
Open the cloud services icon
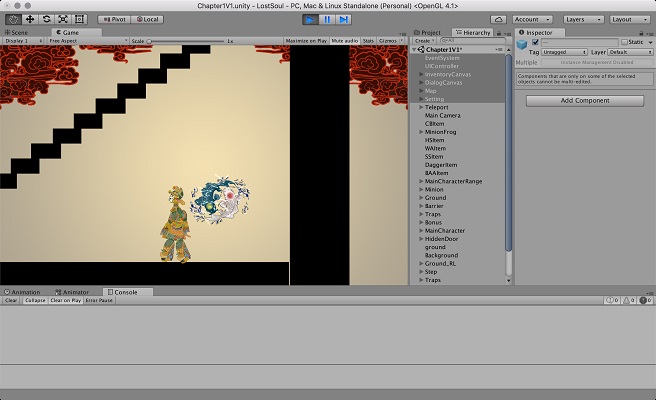coord(498,19)
